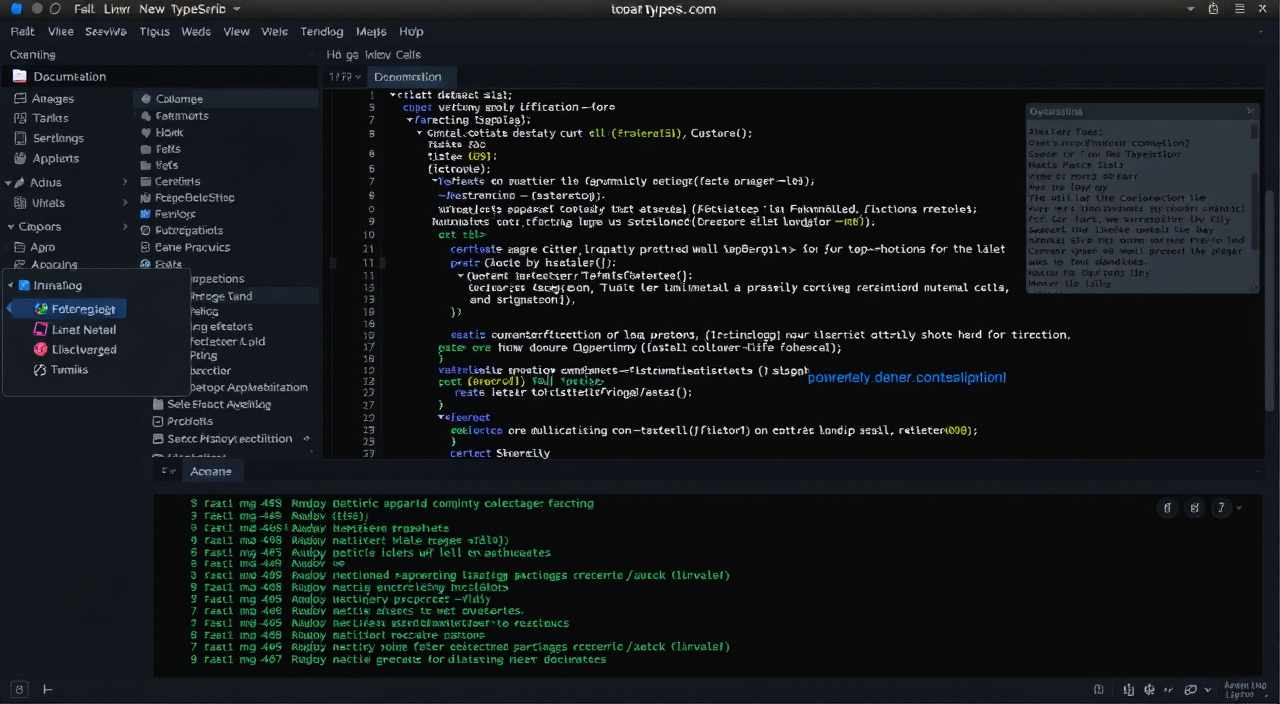1280x704 pixels.
Task: Click the icon beside Uhtels
Action: (20, 203)
